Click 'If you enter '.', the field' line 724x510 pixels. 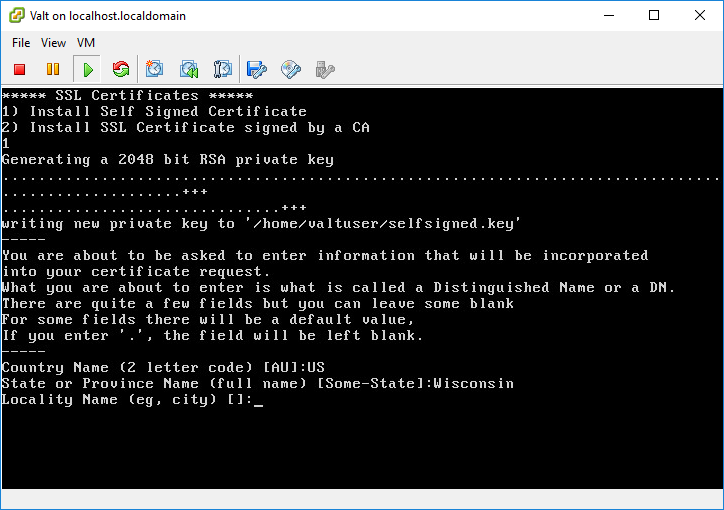tap(212, 336)
